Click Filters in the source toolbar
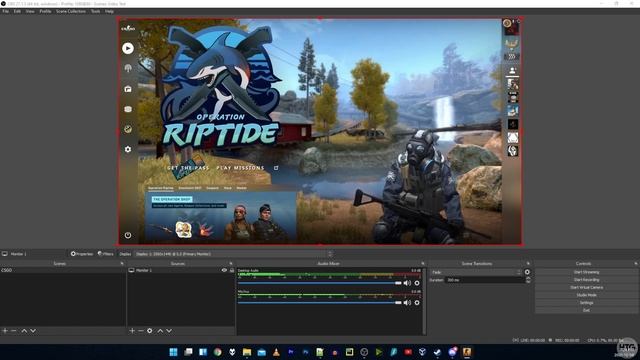Screen dimensions: 640x360 (106, 254)
